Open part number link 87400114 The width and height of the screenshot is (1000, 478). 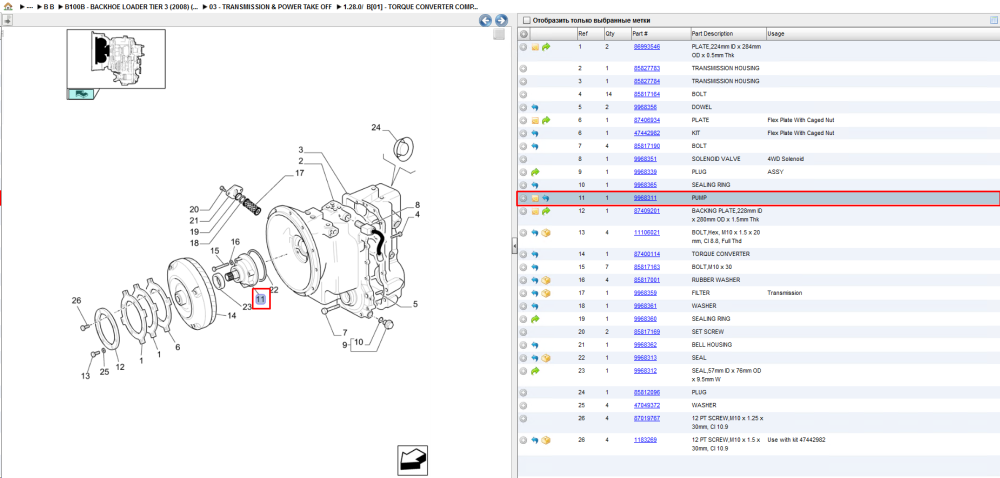[646, 254]
